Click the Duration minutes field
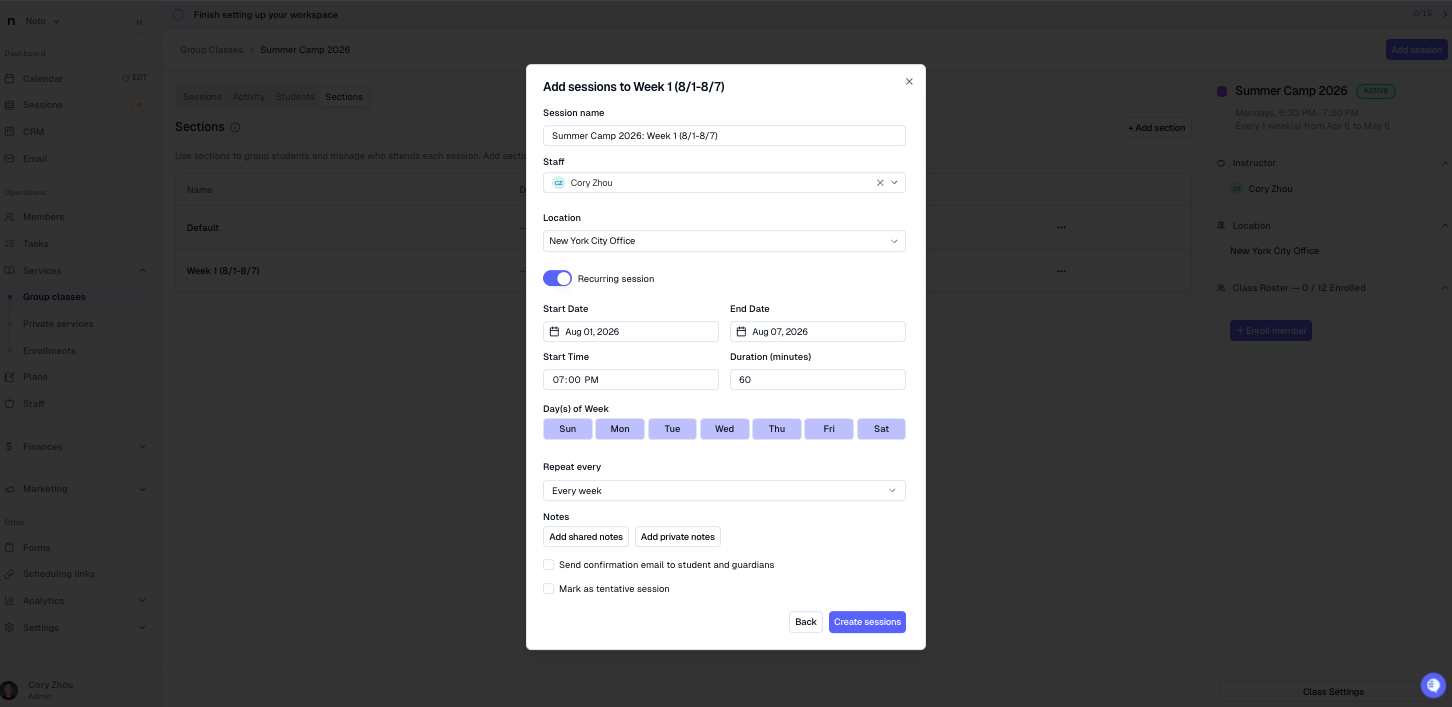 818,380
